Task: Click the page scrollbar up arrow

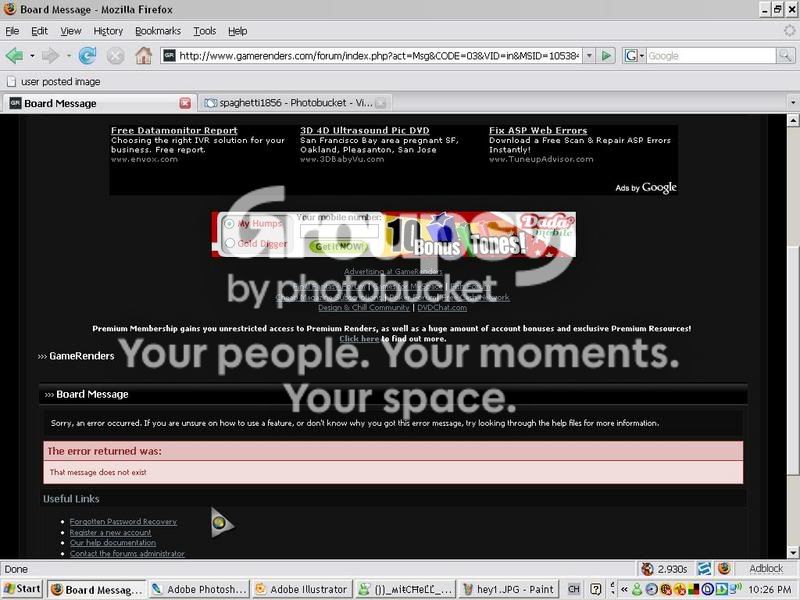Action: 793,120
